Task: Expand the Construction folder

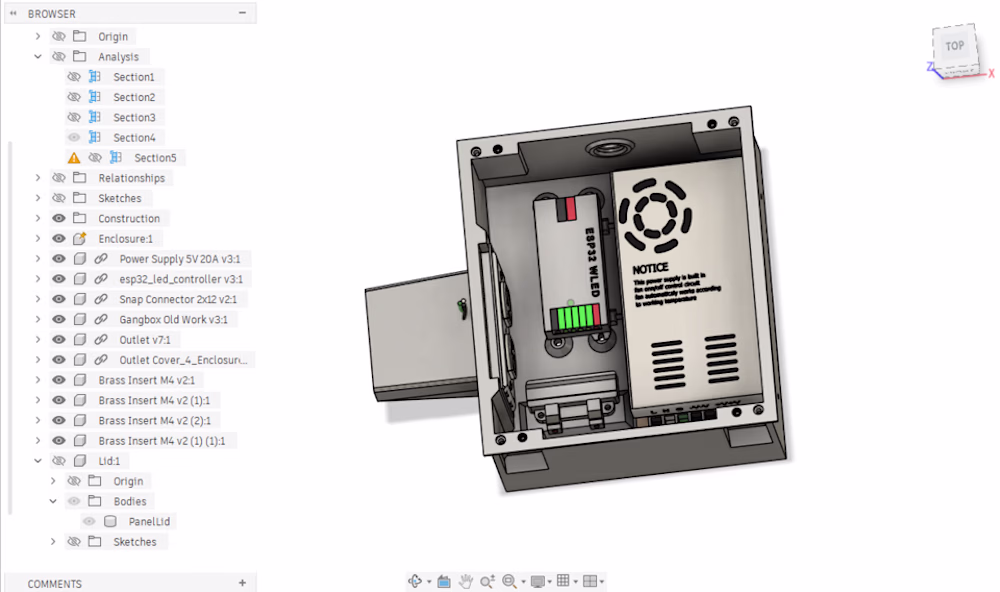Action: [x=38, y=218]
